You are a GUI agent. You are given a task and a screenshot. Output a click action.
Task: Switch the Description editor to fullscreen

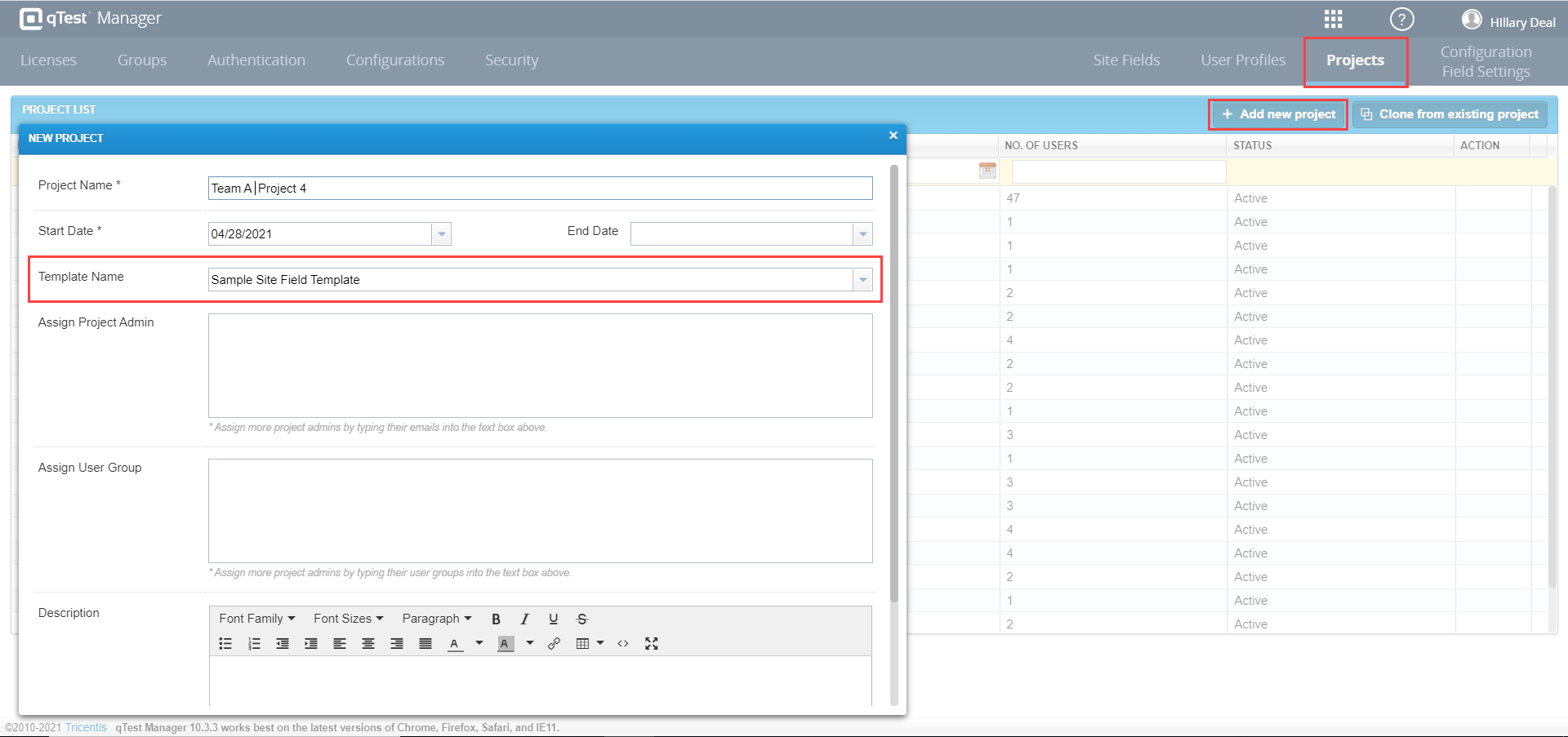pos(651,644)
